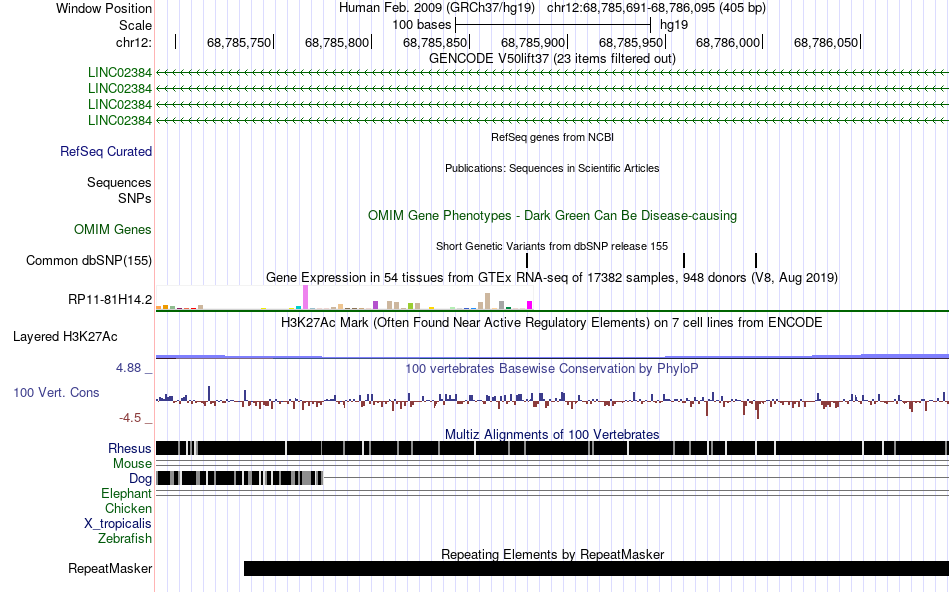Click the Common dbSNP(155) track label
Viewport: 950px width, 592px height.
(x=89, y=261)
